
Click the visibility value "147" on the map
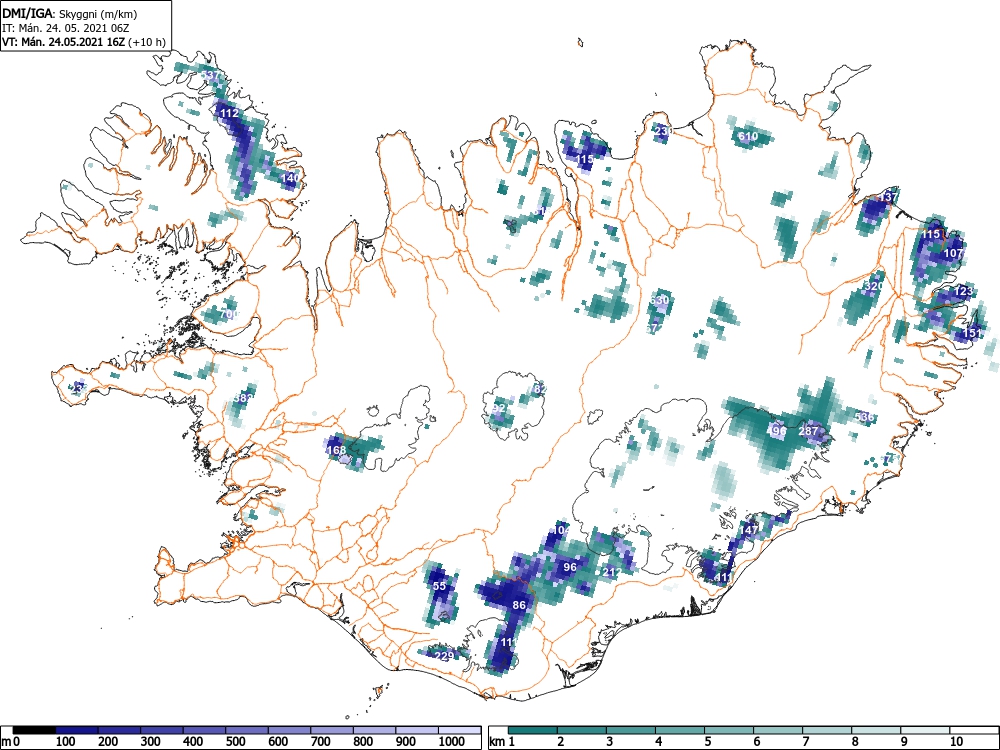[x=749, y=529]
